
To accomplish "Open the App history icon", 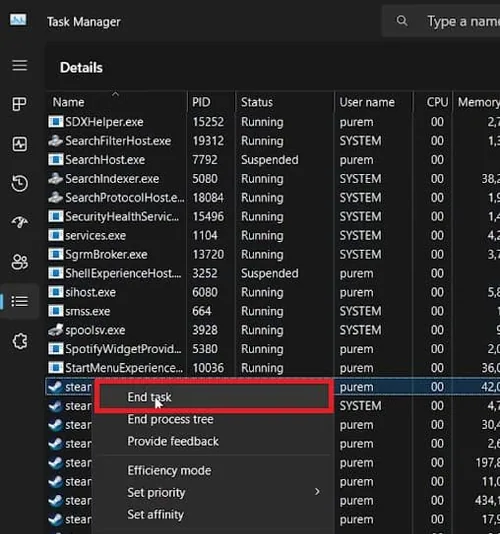I will coord(20,183).
